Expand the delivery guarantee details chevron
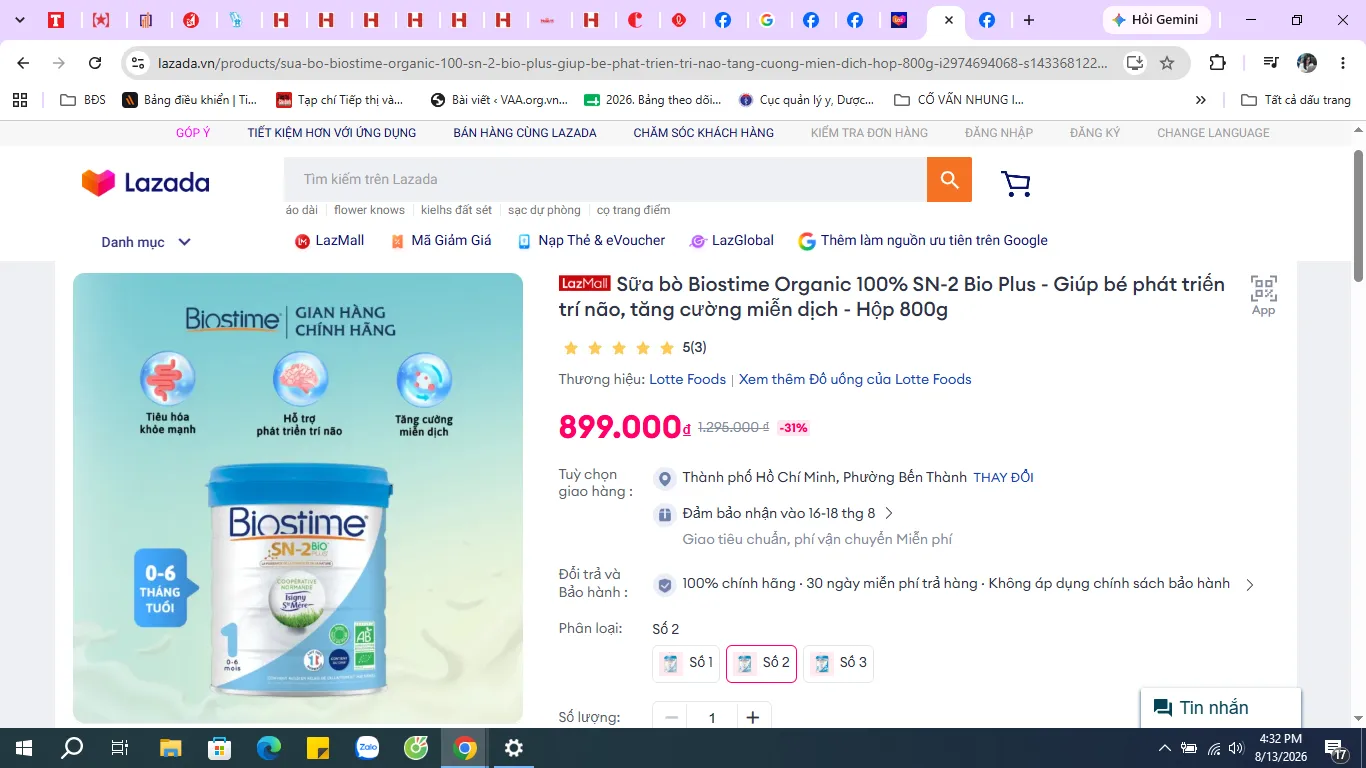 (889, 514)
